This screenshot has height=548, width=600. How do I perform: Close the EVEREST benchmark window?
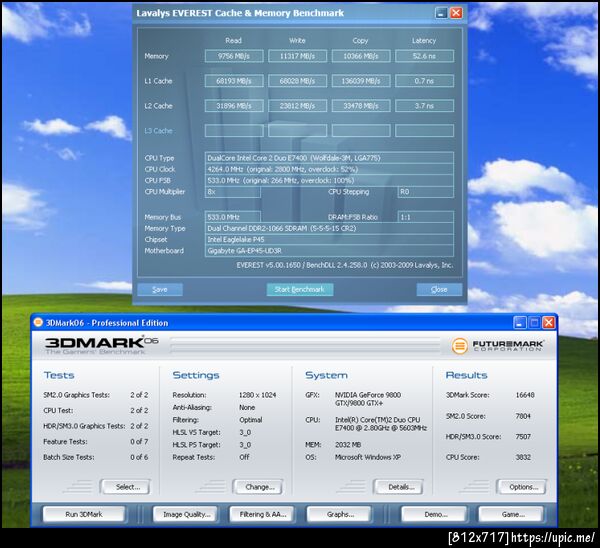456,13
